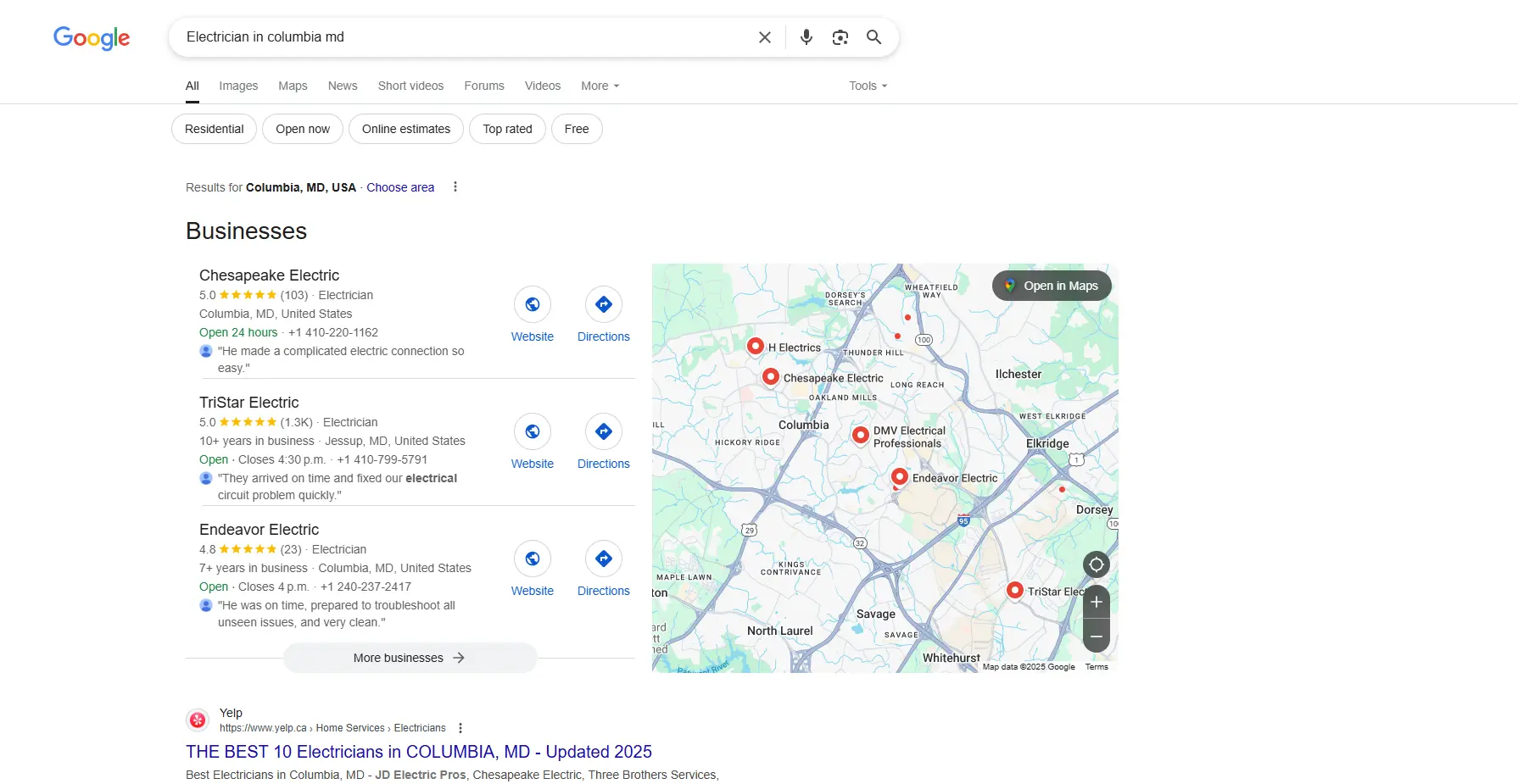The width and height of the screenshot is (1518, 784).
Task: Open the Tools dropdown
Action: (x=868, y=86)
